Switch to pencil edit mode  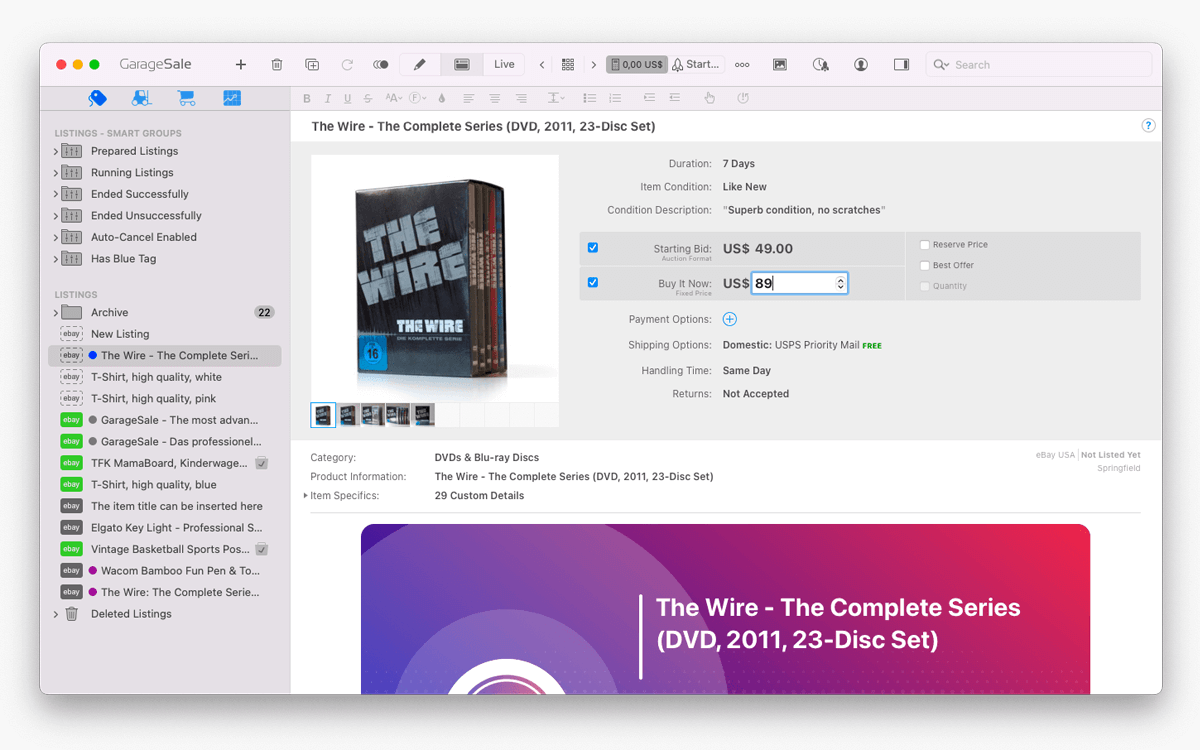(420, 64)
